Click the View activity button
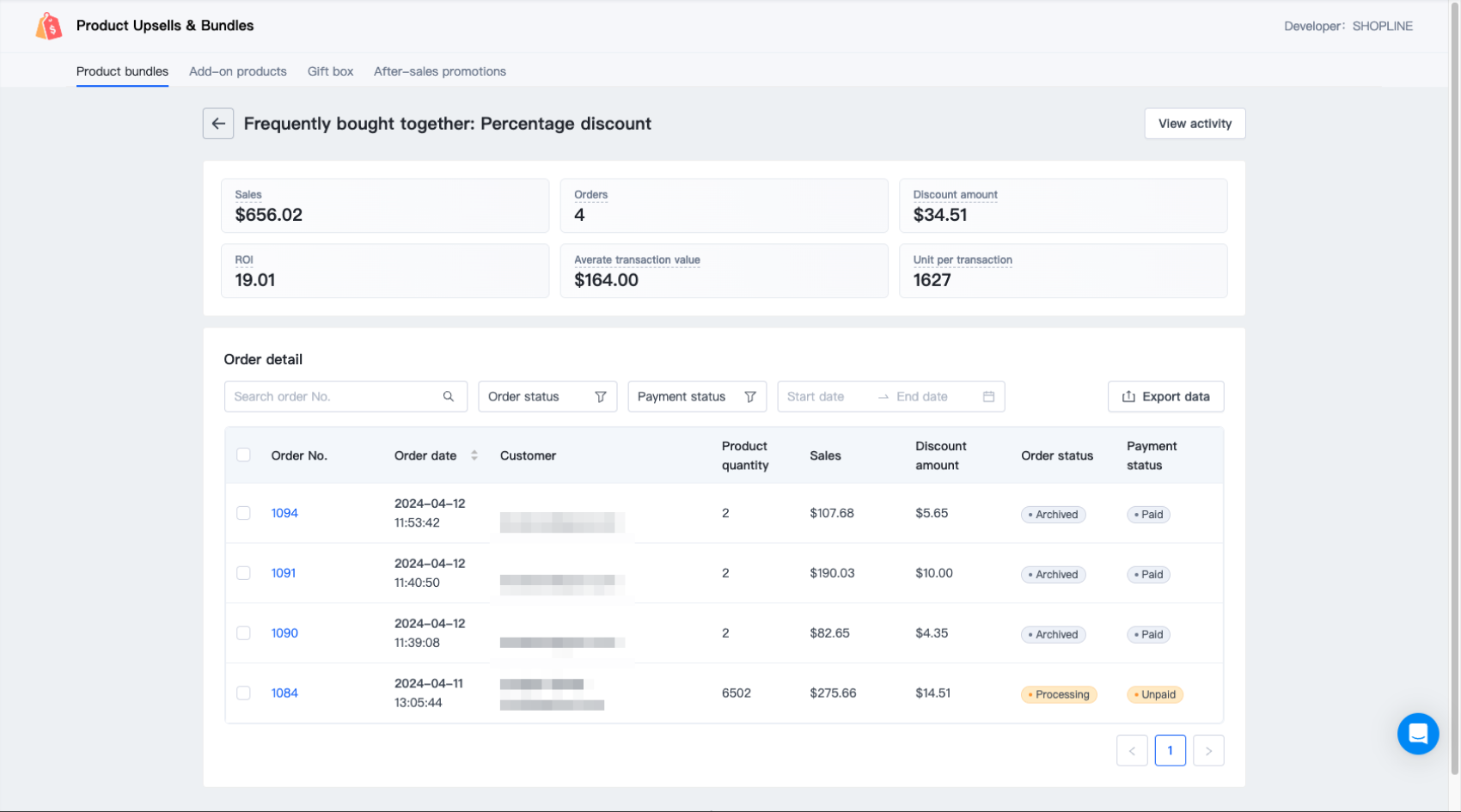 (x=1195, y=124)
